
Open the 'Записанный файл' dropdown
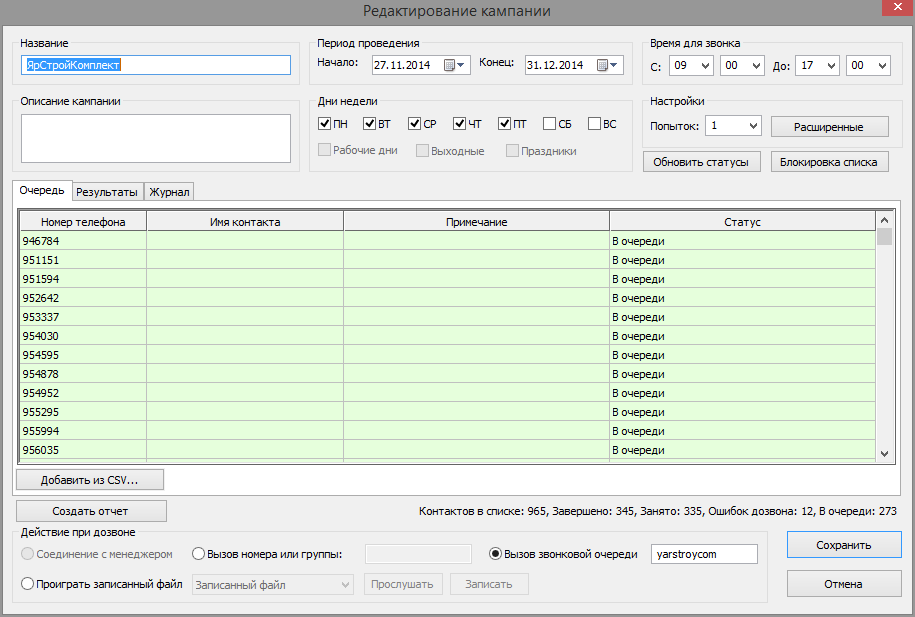(x=273, y=584)
